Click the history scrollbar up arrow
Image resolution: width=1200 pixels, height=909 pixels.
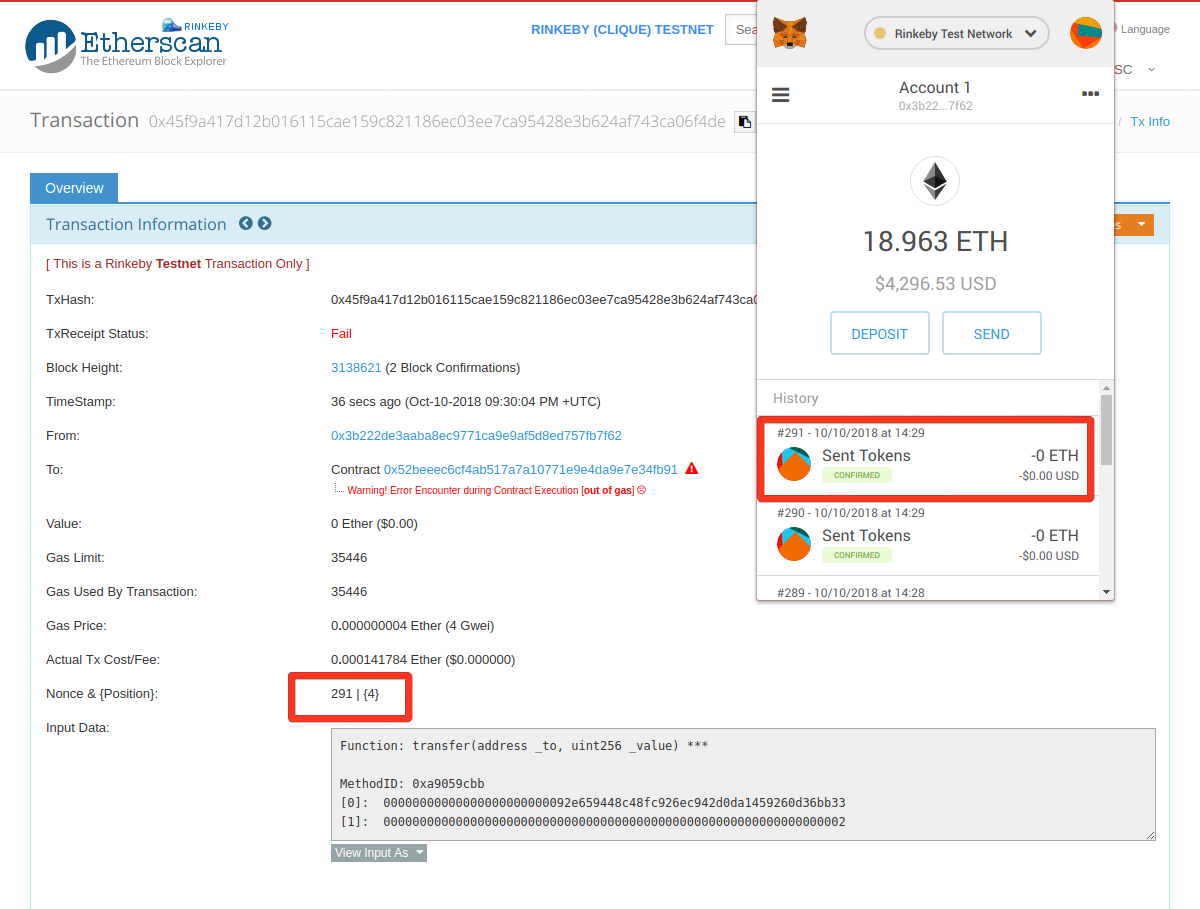click(x=1106, y=387)
